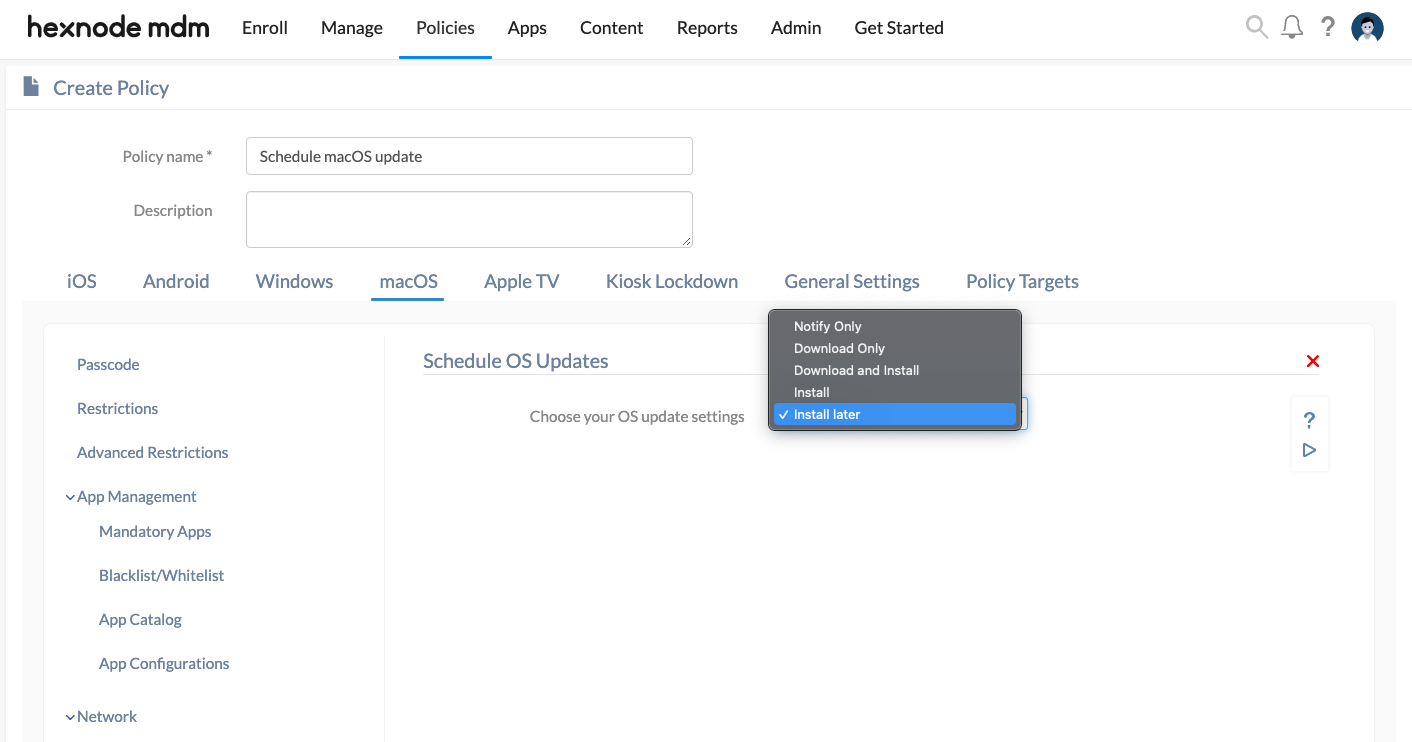Screen dimensions: 1412x742
Task: Open App Configurations in sidebar
Action: pos(164,663)
